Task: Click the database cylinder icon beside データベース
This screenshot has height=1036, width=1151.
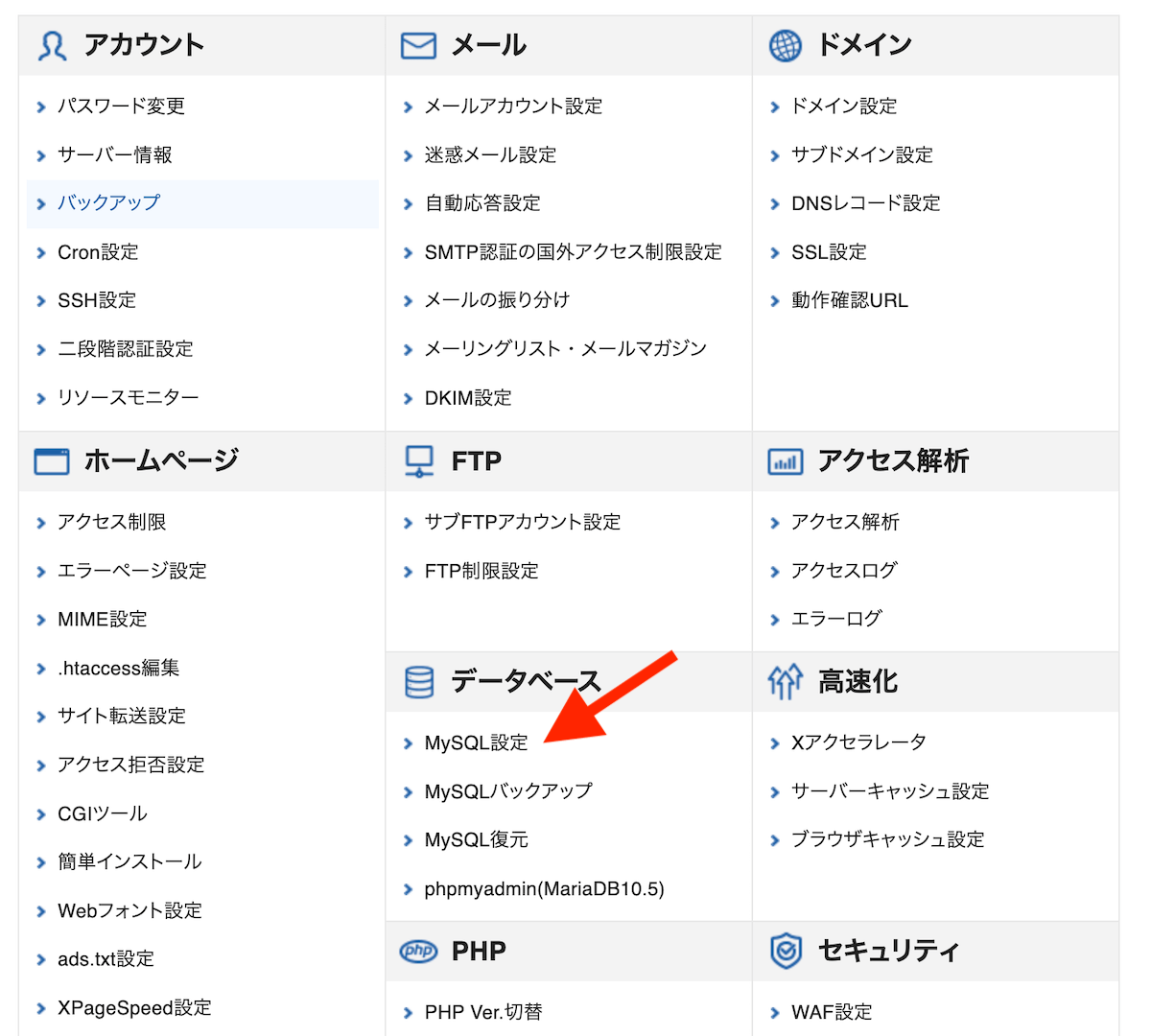Action: [419, 681]
